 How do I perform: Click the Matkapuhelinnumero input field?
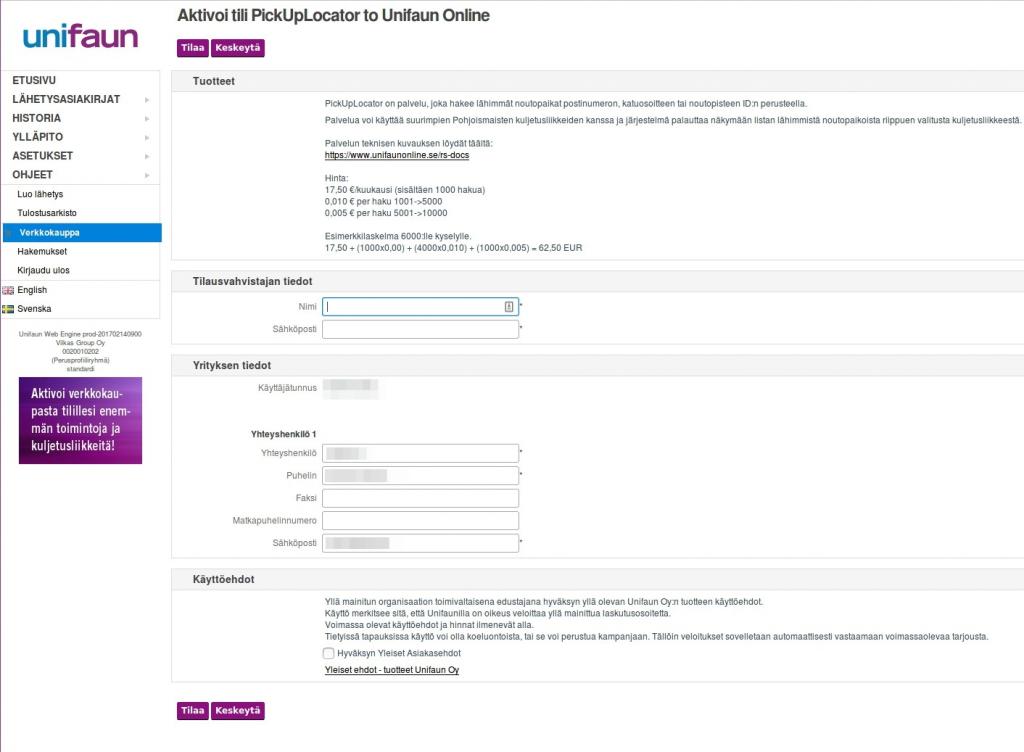click(421, 520)
